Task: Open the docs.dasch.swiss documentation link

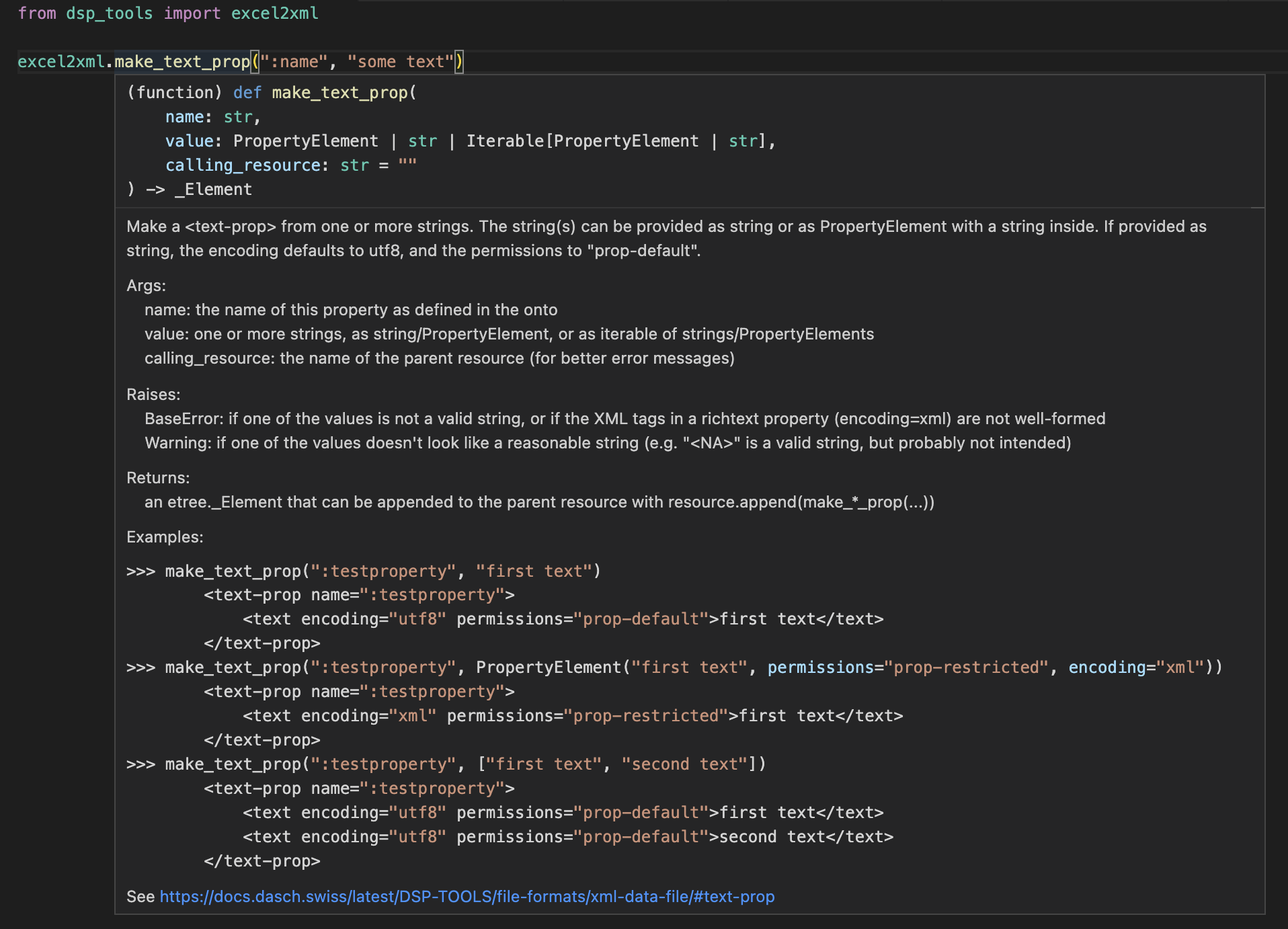Action: pos(467,897)
